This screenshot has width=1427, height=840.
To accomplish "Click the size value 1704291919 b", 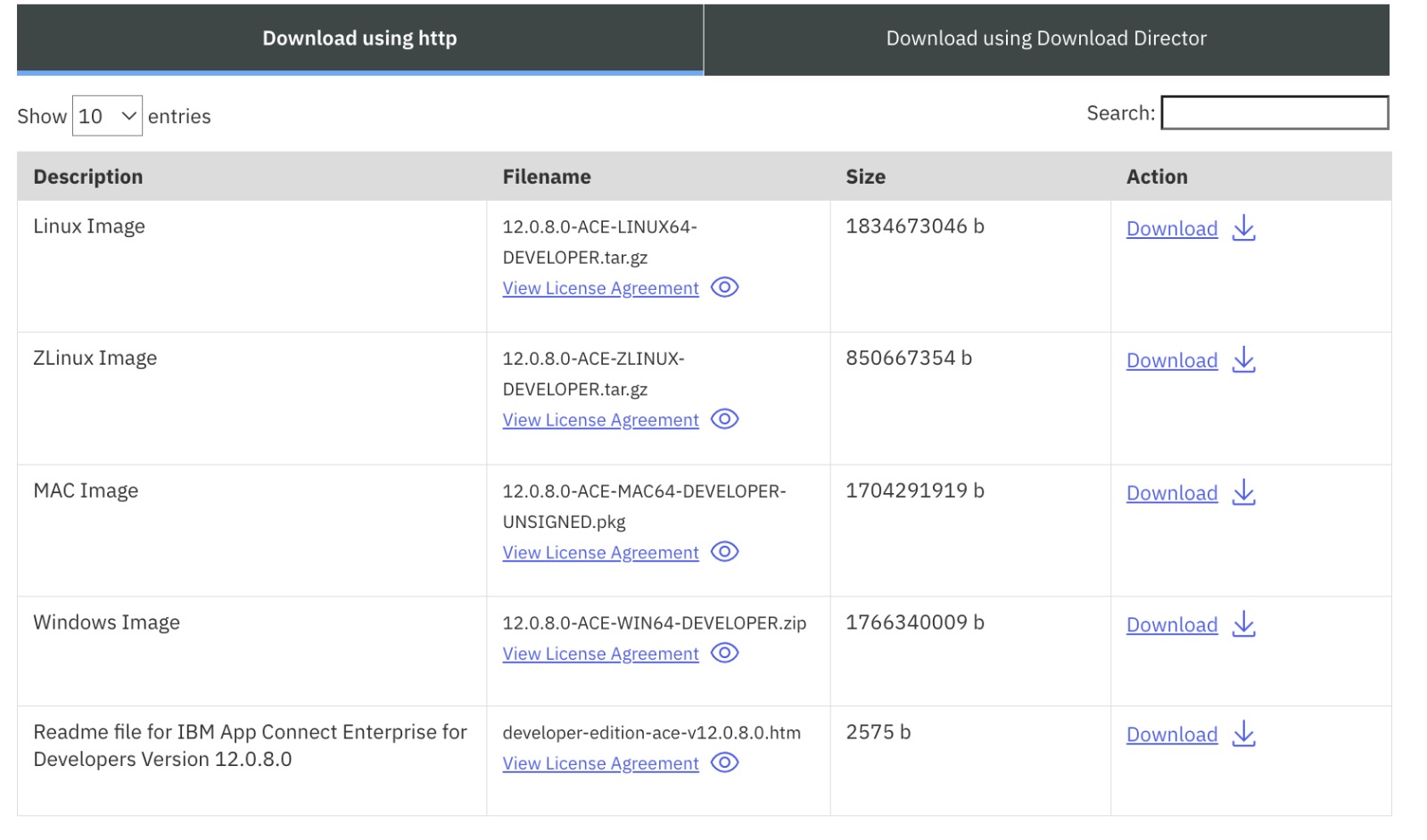I will [x=915, y=490].
